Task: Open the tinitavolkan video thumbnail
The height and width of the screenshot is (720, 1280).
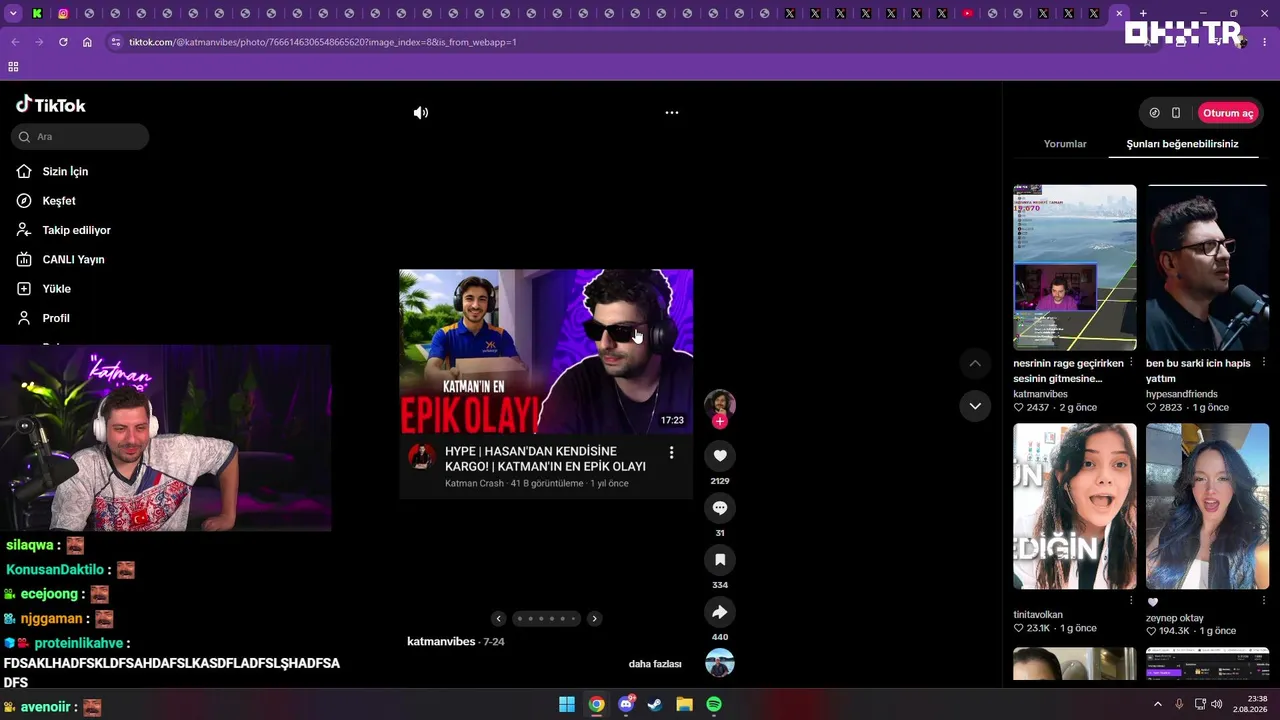Action: pos(1075,506)
